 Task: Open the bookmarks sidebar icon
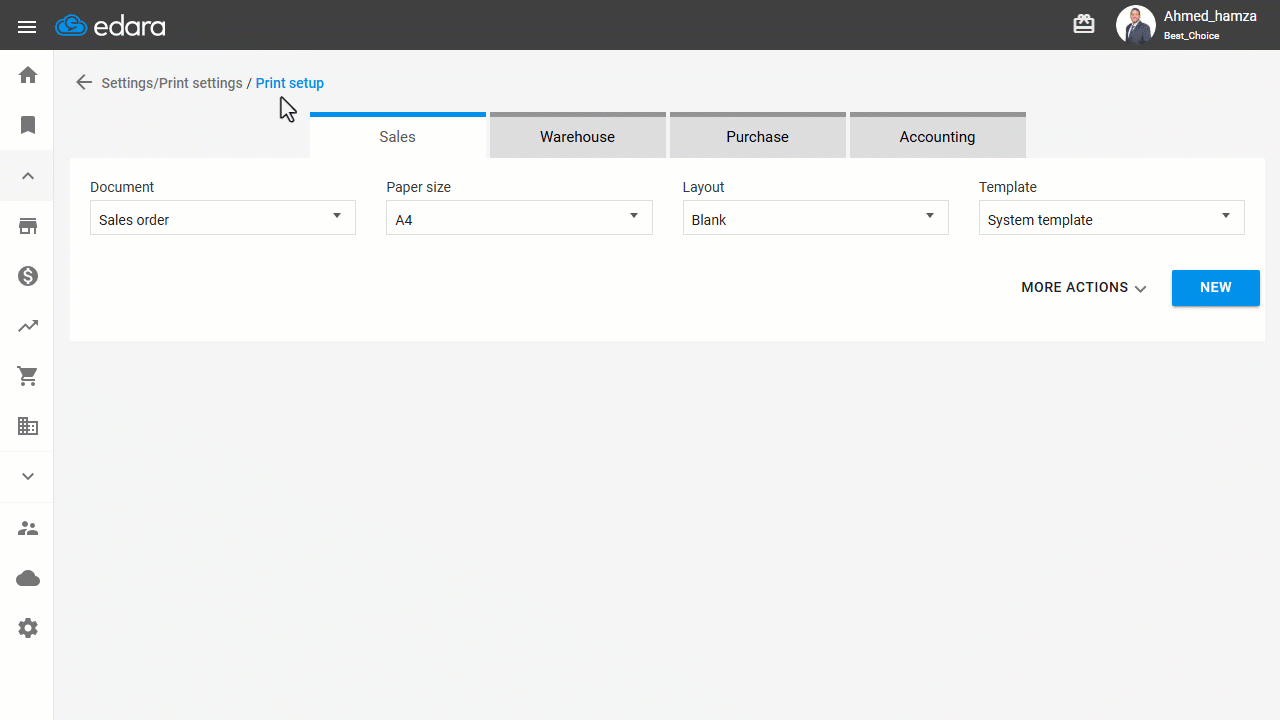tap(28, 125)
